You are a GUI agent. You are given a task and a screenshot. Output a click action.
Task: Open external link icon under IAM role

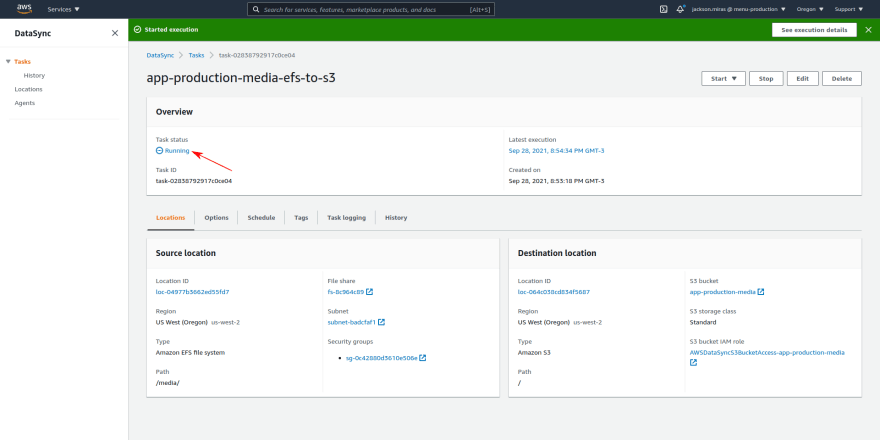tap(694, 363)
